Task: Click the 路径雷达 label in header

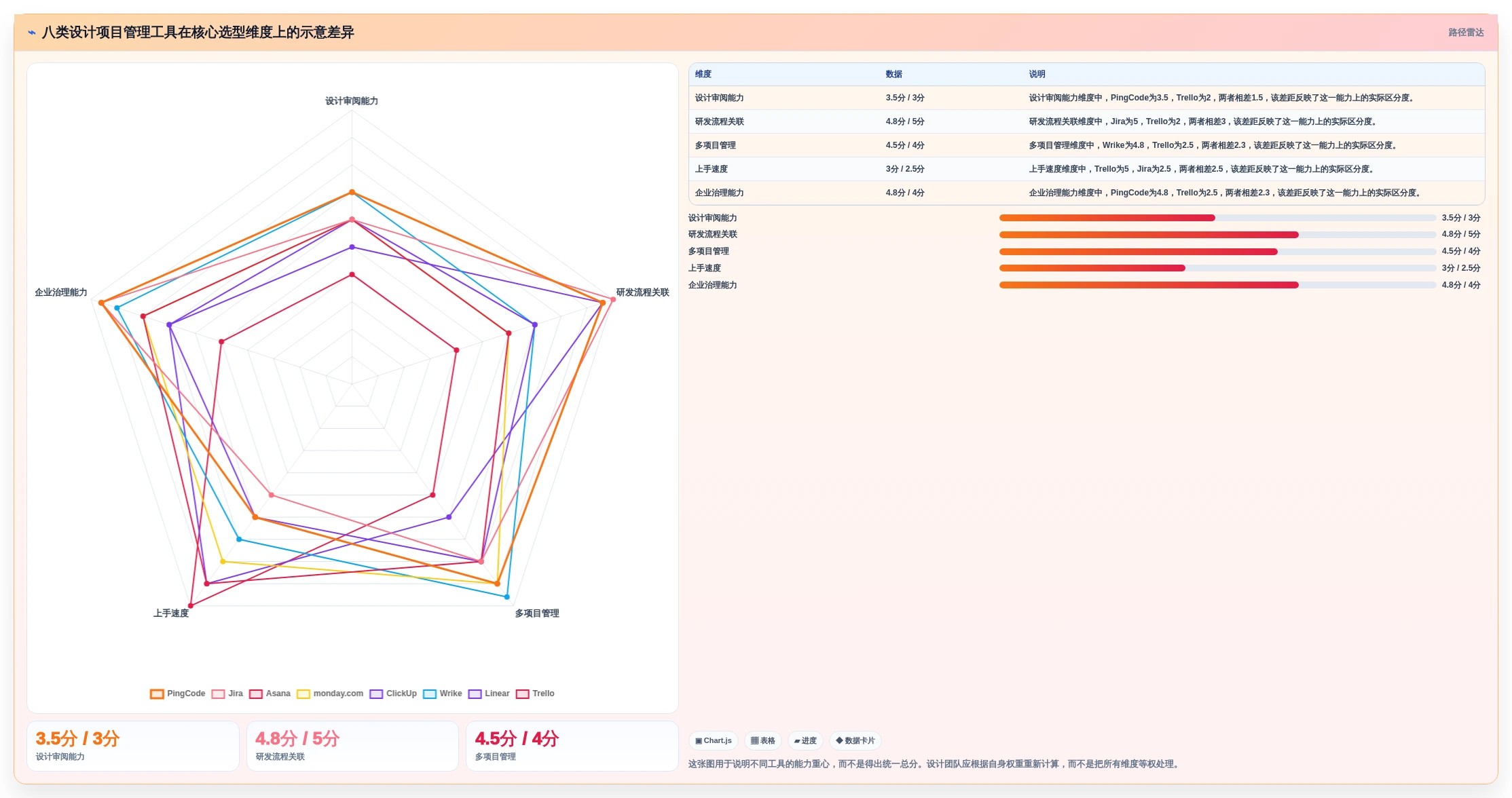Action: [1466, 33]
